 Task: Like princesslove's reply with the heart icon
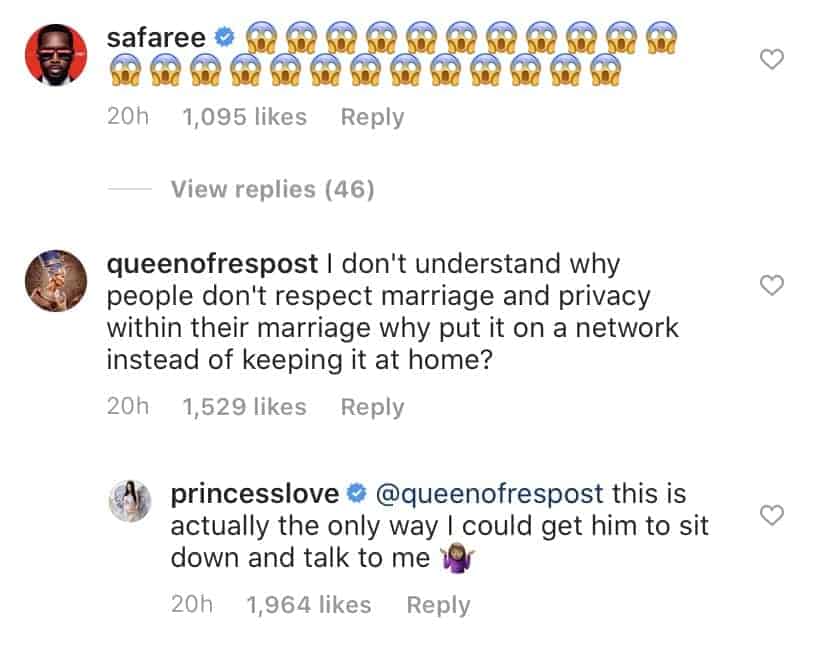tap(771, 515)
